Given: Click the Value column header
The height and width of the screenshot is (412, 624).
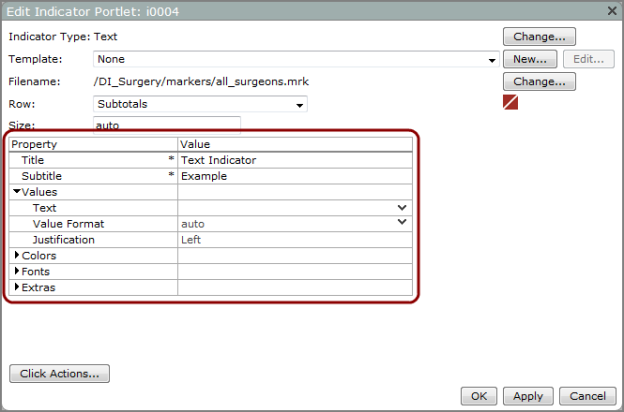Looking at the screenshot, I should (x=295, y=144).
